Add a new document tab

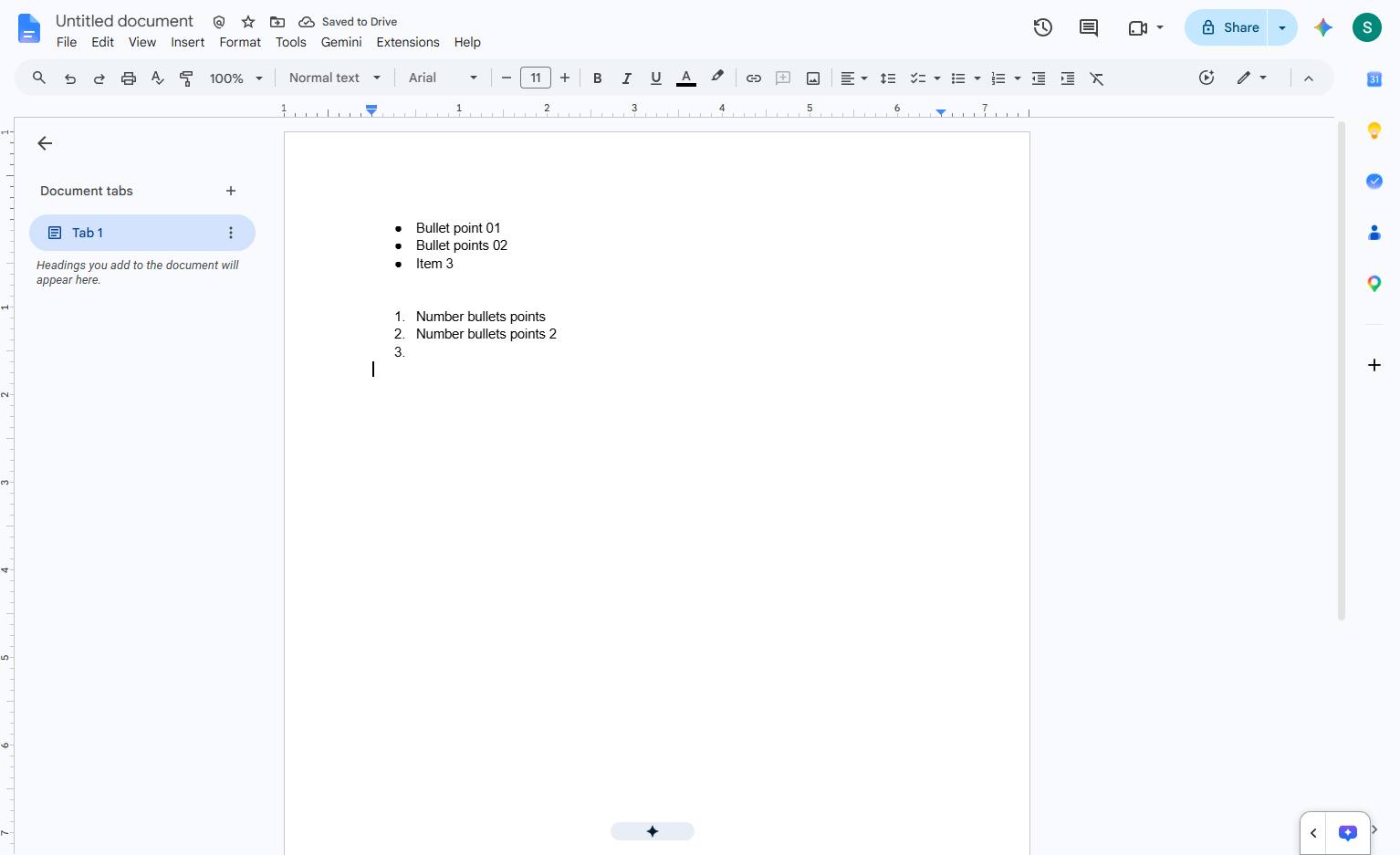click(231, 191)
